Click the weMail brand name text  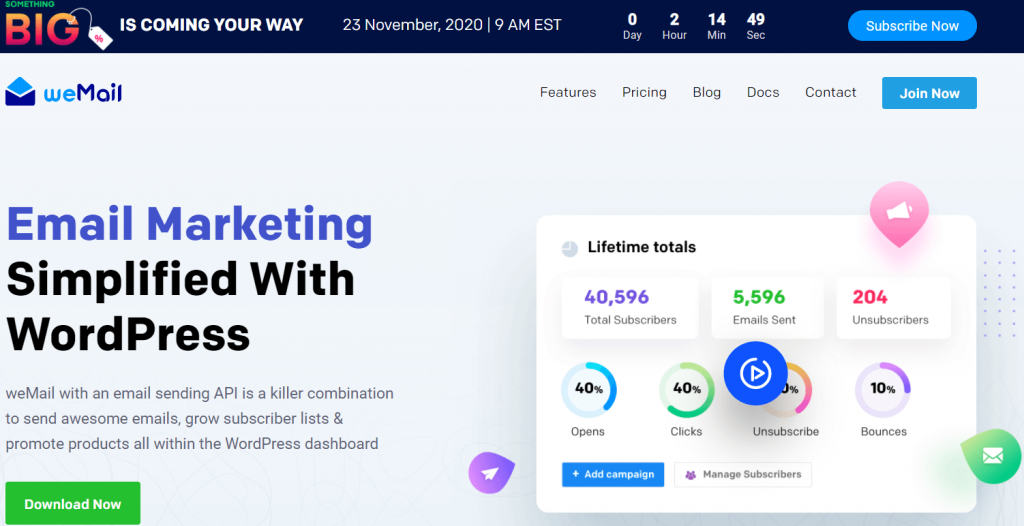(83, 93)
